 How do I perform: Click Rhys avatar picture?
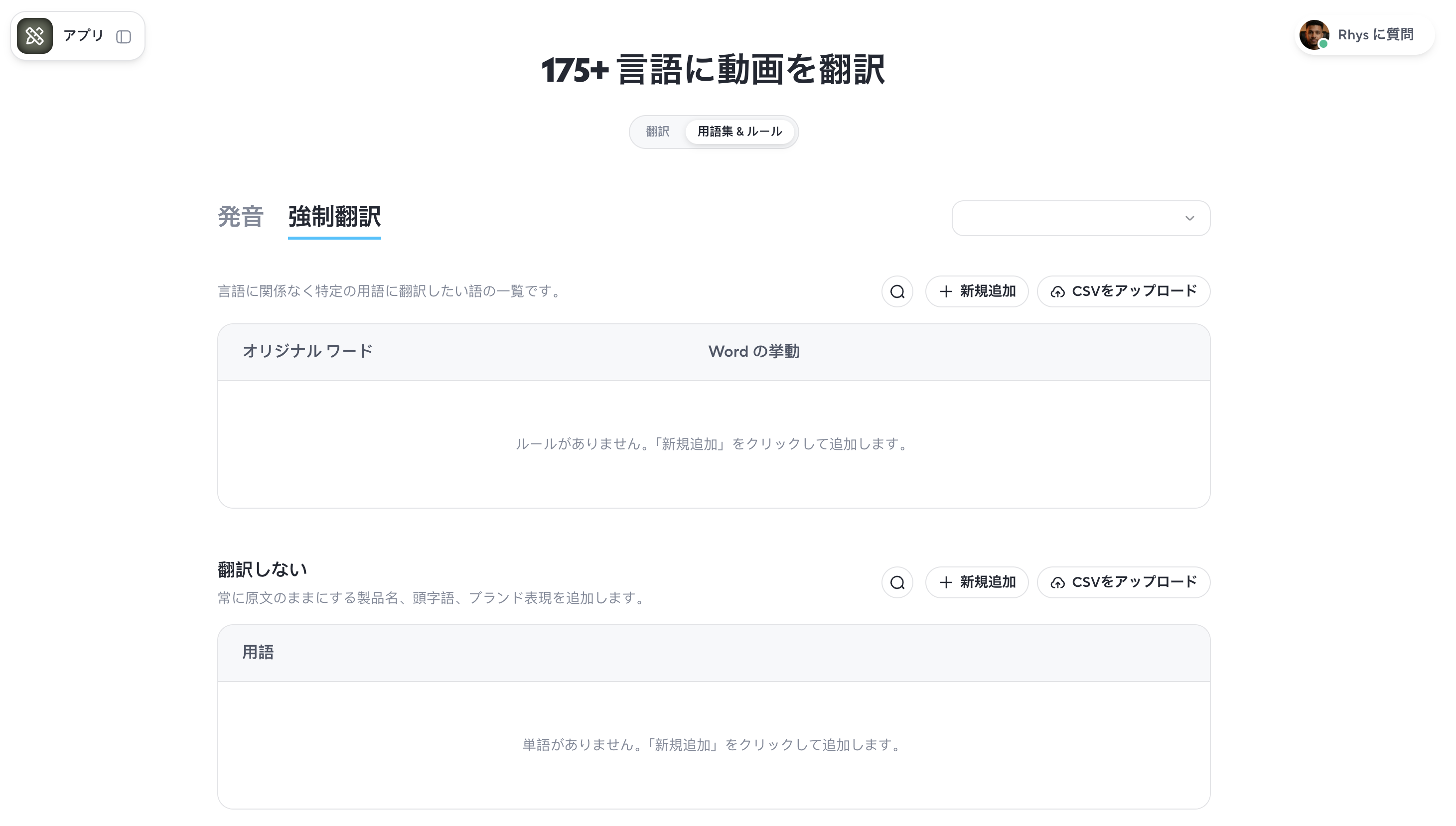1313,34
